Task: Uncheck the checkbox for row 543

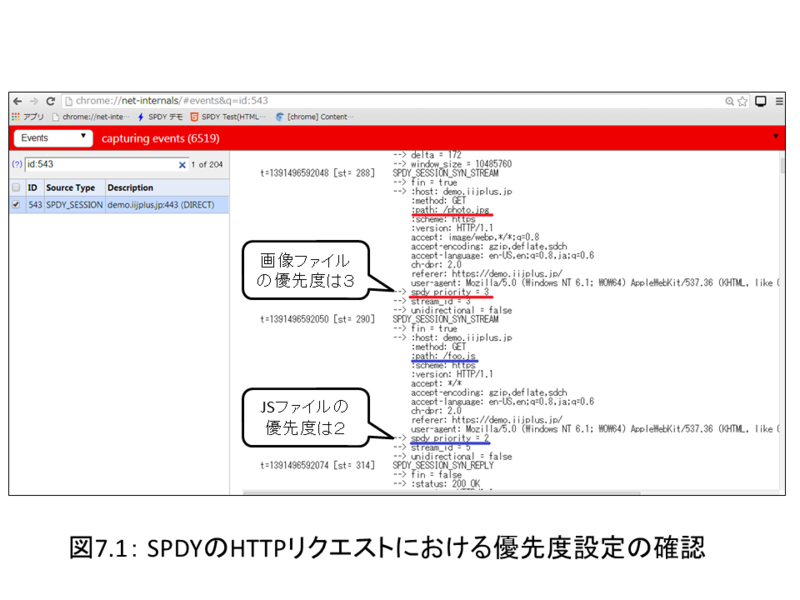Action: 16,205
